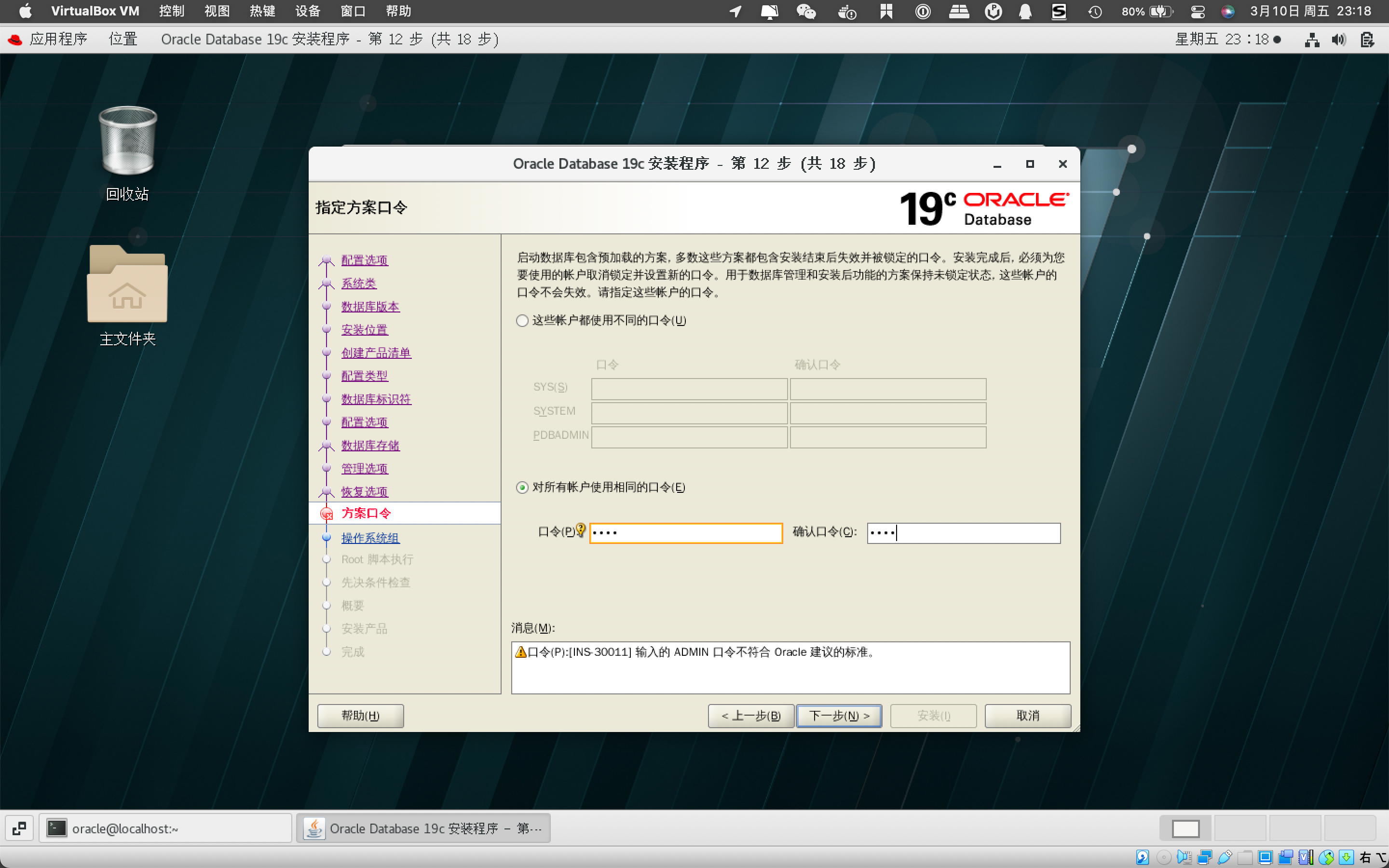The image size is (1389, 868).
Task: Click the 口令(P) password field
Action: click(686, 533)
